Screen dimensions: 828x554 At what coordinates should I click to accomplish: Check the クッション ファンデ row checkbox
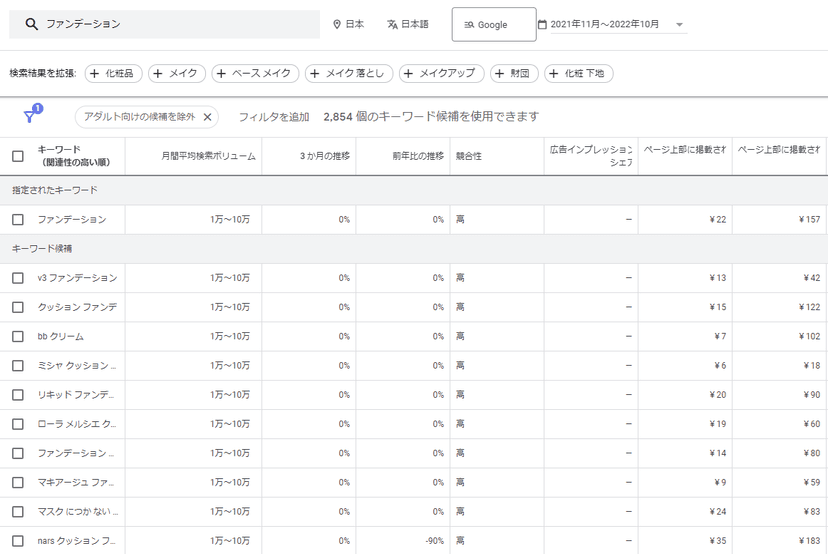pos(18,307)
